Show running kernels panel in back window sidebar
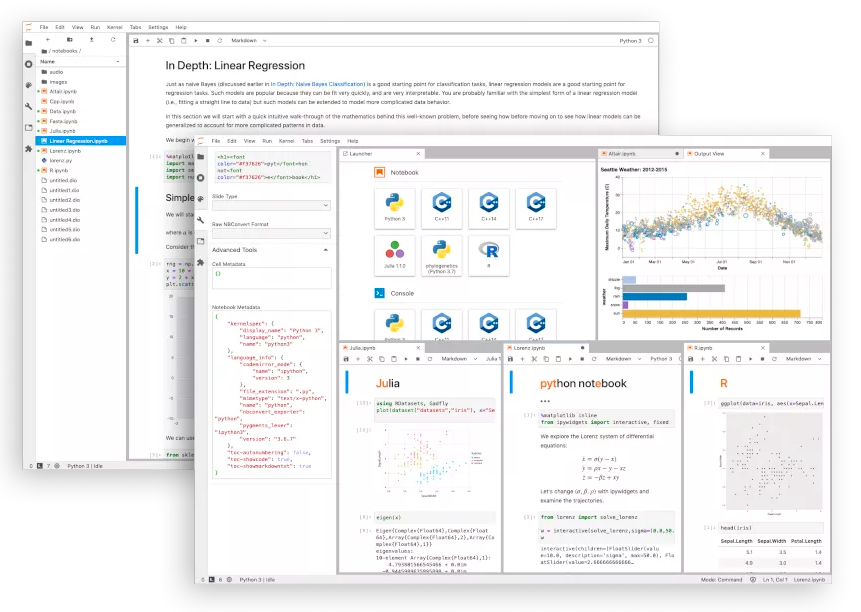The width and height of the screenshot is (861, 612). (29, 64)
